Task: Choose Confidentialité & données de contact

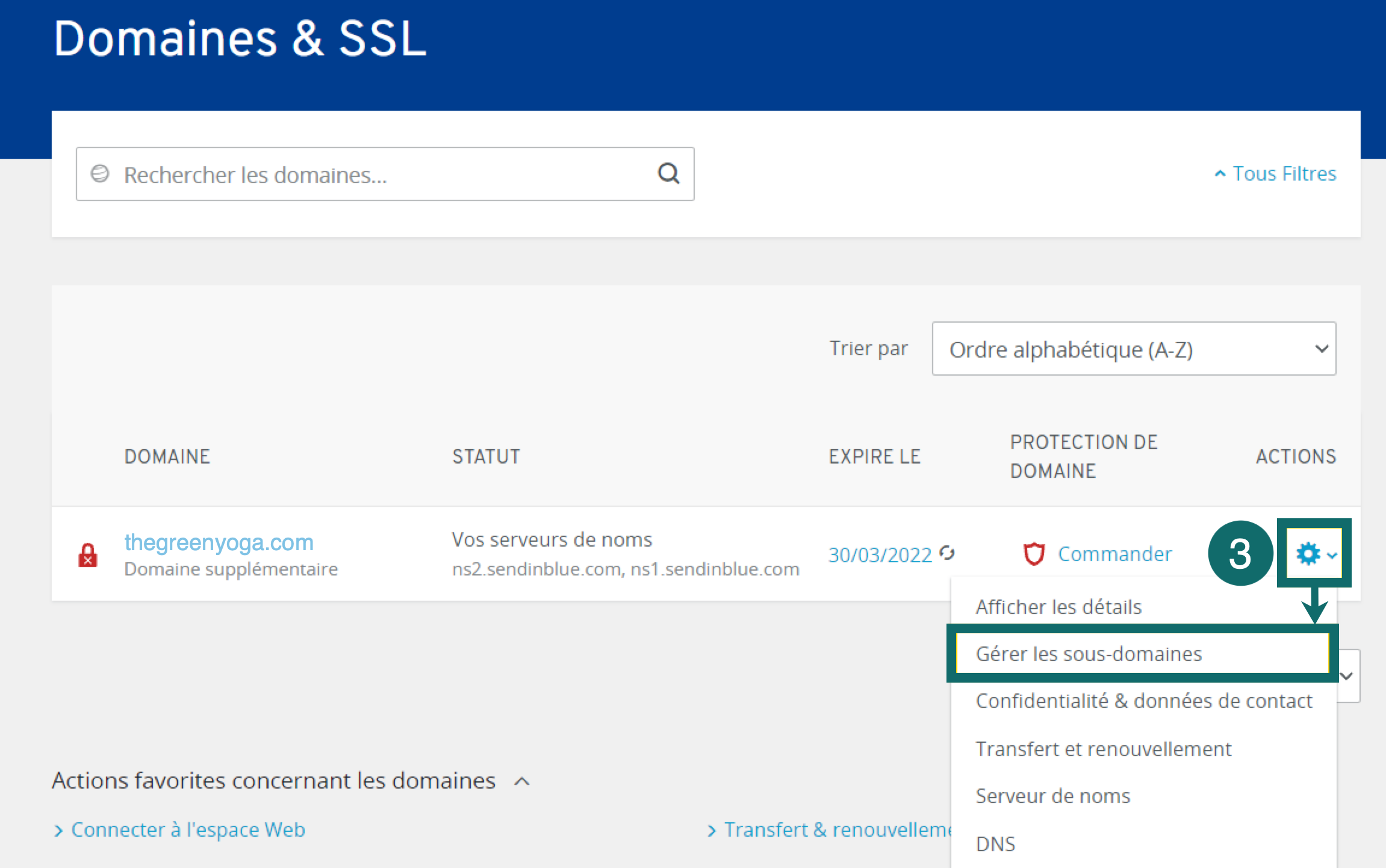Action: [x=1144, y=701]
